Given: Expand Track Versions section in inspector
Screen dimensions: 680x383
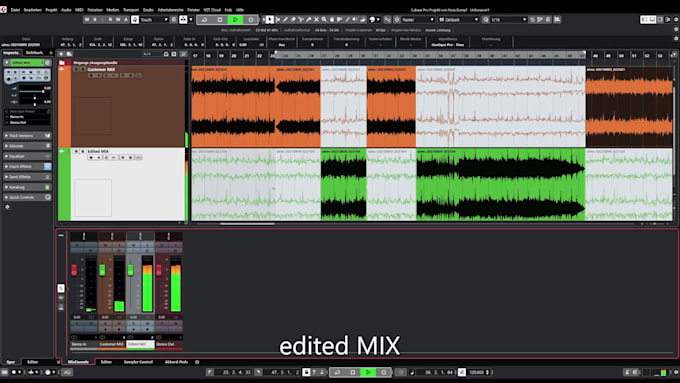Looking at the screenshot, I should (x=27, y=136).
